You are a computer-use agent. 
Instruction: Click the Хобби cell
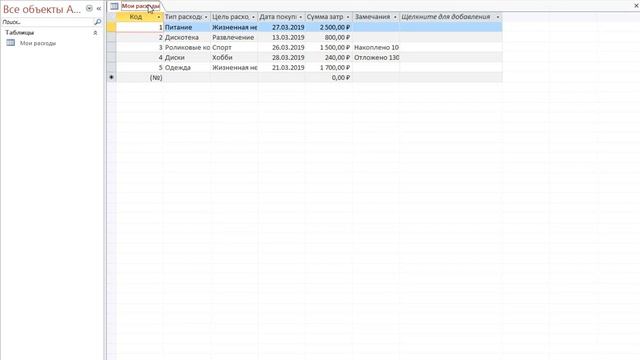[x=234, y=58]
